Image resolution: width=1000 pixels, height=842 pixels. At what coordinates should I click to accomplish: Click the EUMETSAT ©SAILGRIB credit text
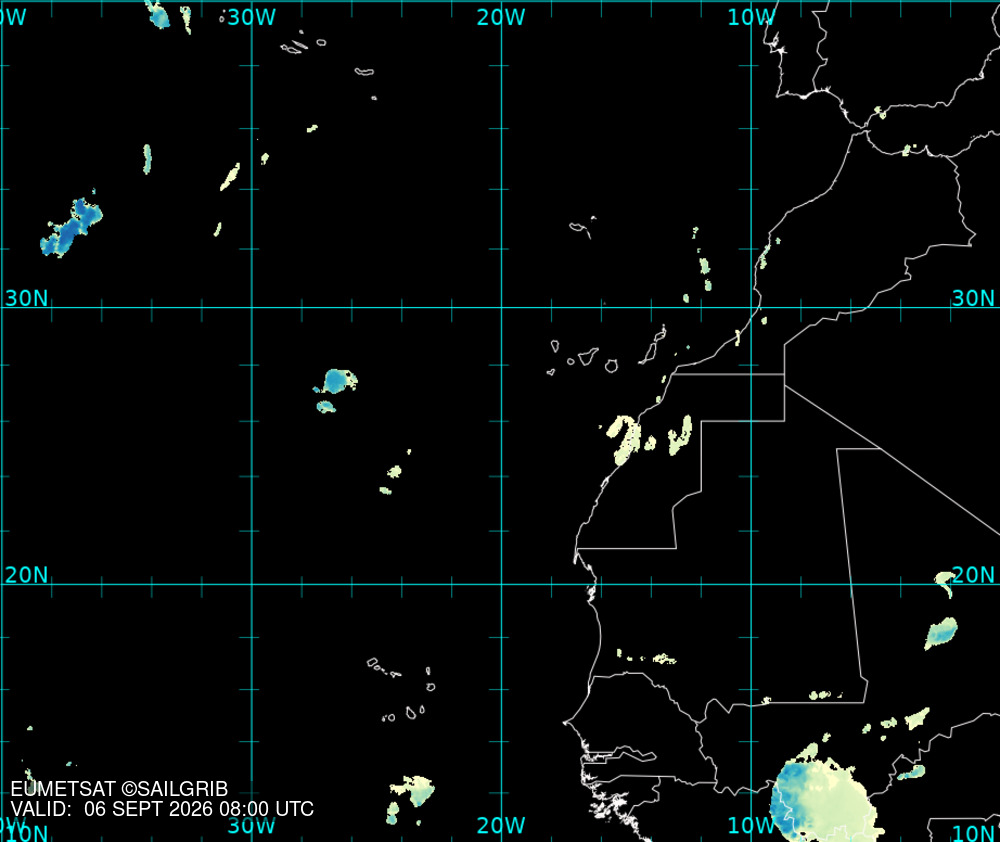coord(119,789)
